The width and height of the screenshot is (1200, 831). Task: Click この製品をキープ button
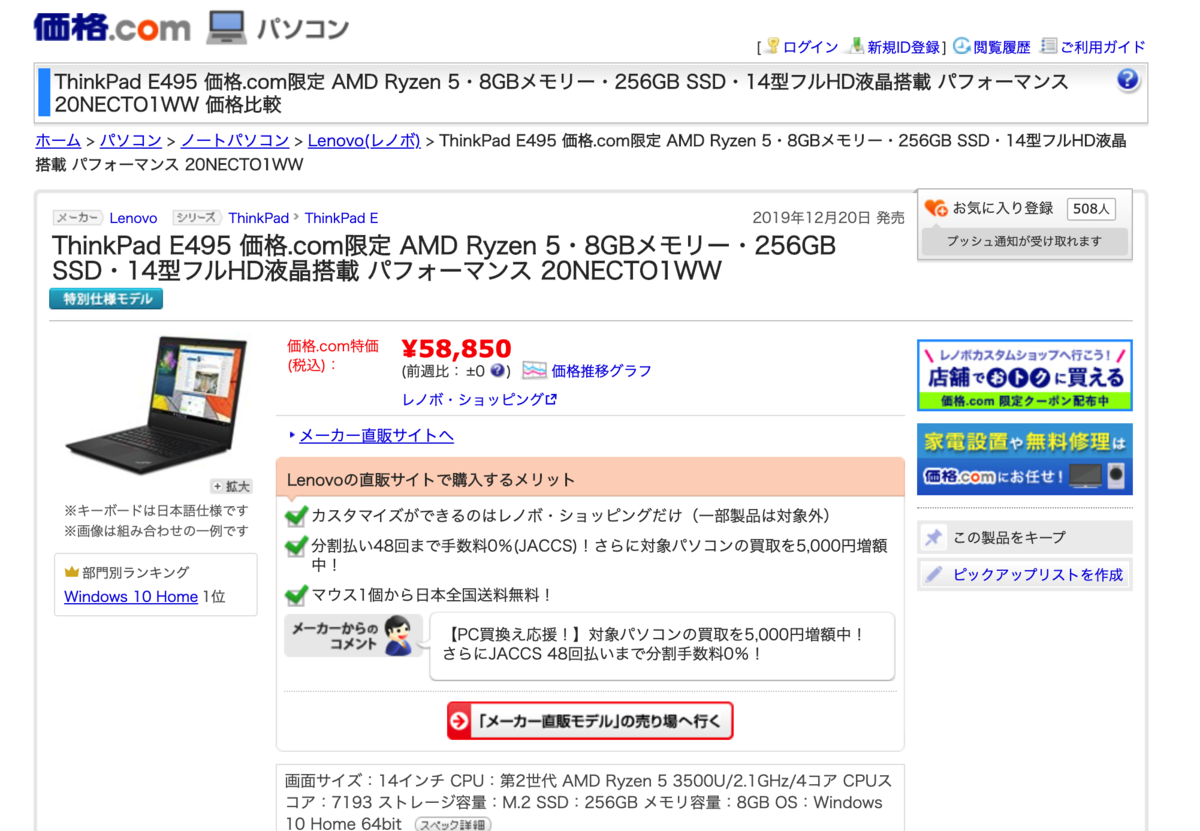point(1025,538)
